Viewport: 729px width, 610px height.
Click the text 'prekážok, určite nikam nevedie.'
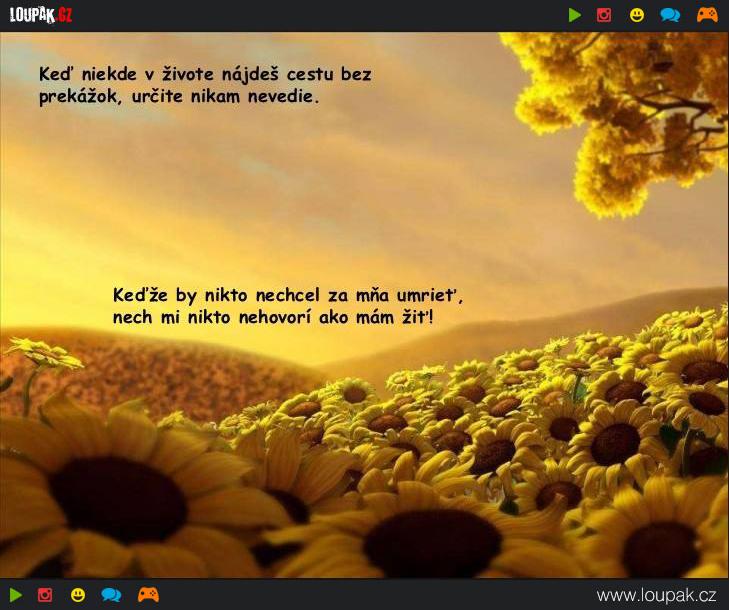click(179, 97)
